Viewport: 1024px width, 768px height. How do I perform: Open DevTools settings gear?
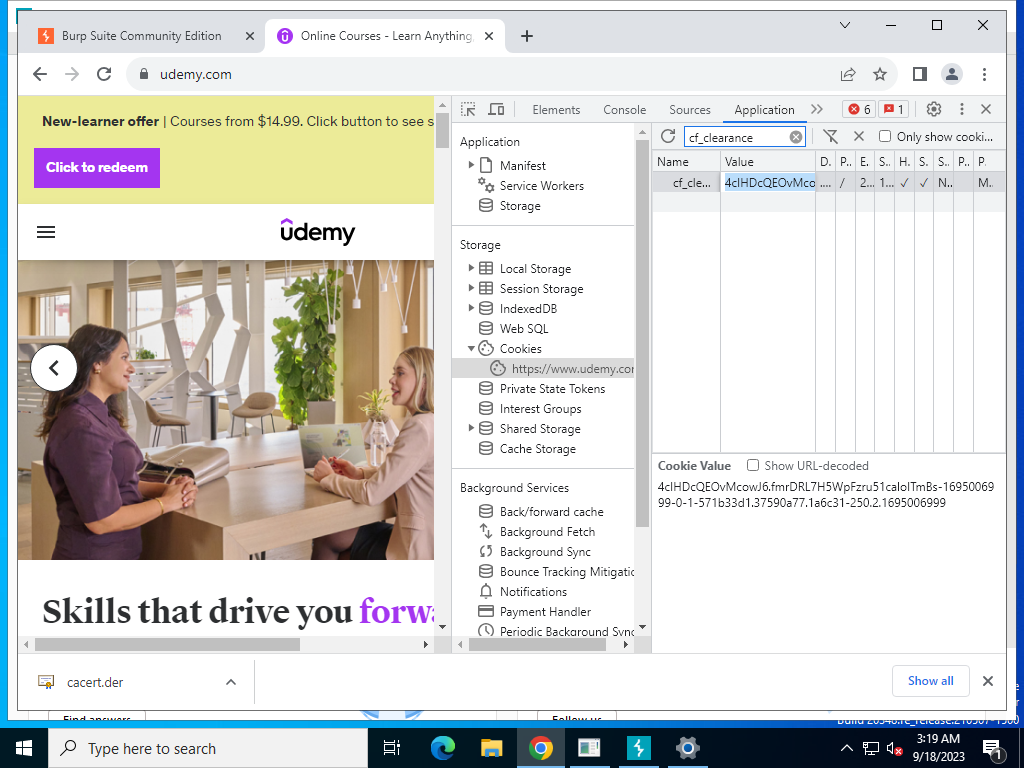click(934, 109)
